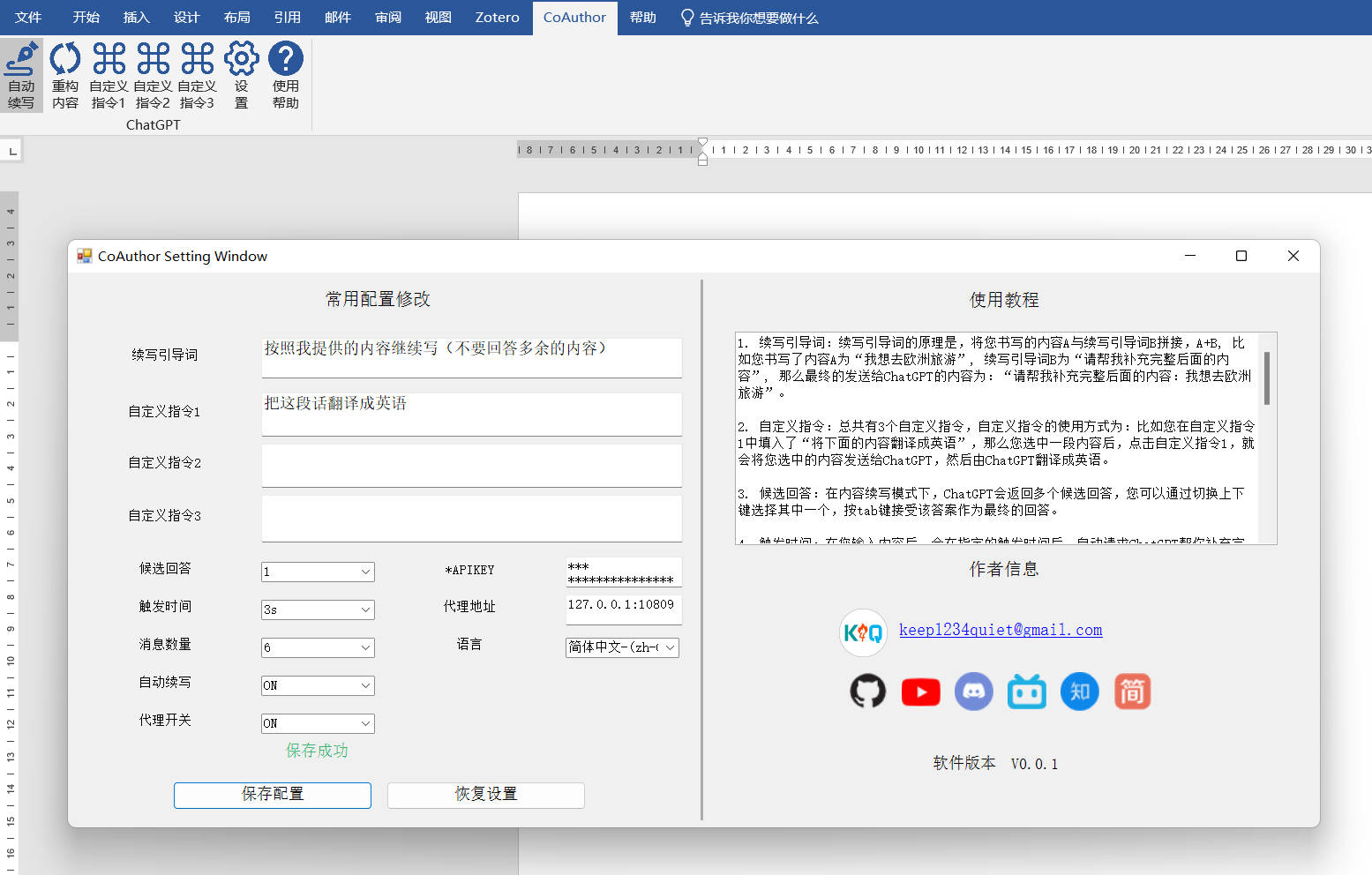Switch to the 引用 ribbon tab
Screen dimensions: 1372x875
[287, 18]
